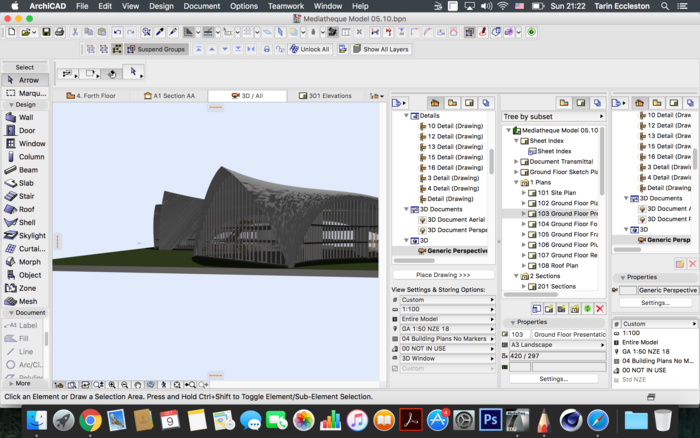Pick the Roof tool
The height and width of the screenshot is (438, 700).
click(25, 209)
